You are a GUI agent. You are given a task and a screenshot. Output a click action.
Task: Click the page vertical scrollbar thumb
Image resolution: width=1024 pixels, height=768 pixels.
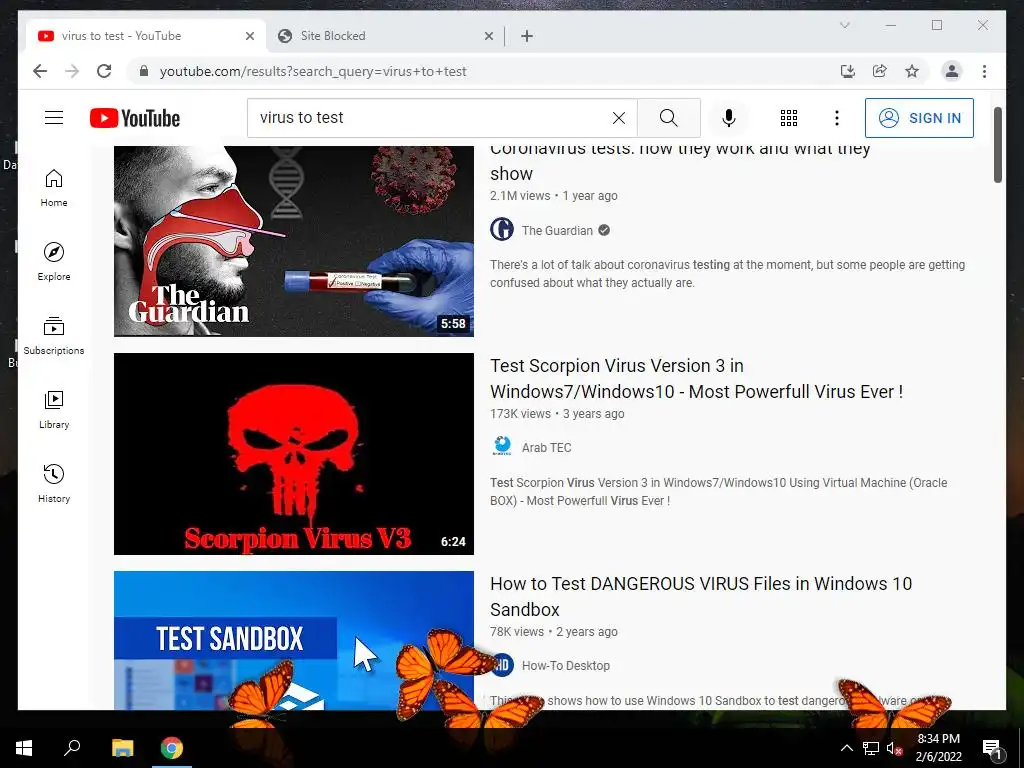(x=997, y=145)
